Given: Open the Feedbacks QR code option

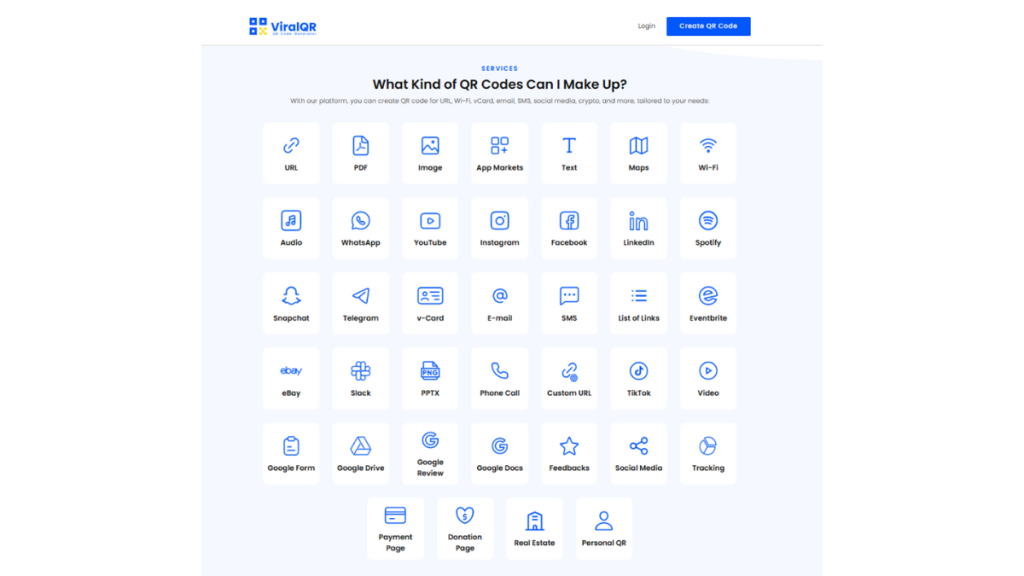Looking at the screenshot, I should tap(569, 454).
